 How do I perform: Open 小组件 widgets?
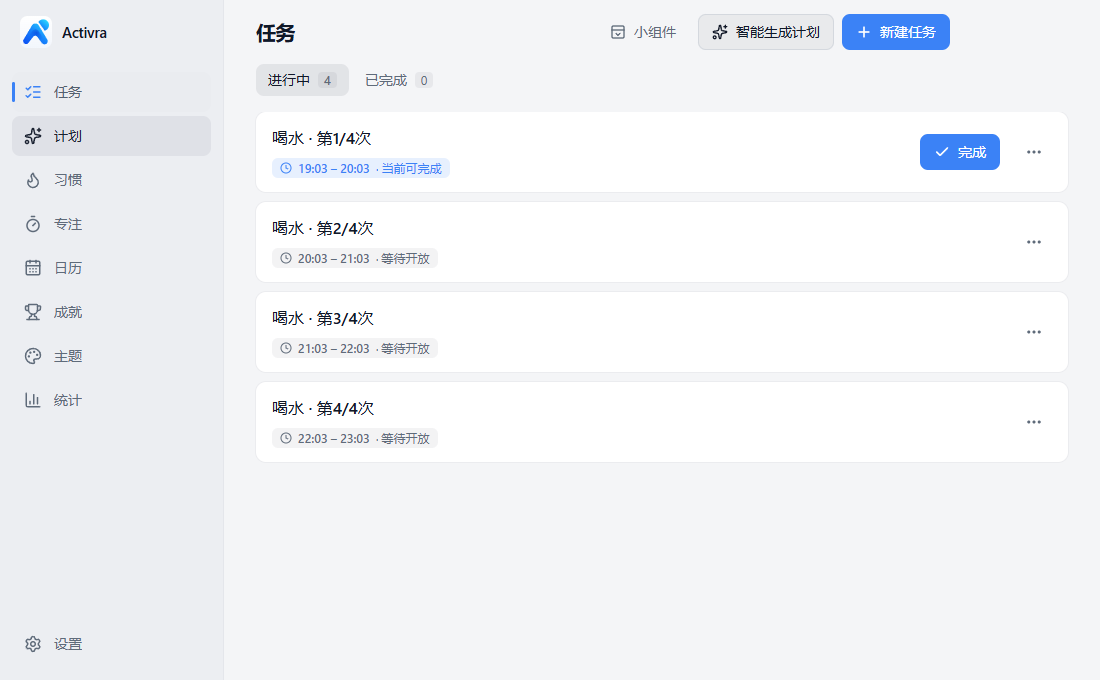[x=643, y=32]
